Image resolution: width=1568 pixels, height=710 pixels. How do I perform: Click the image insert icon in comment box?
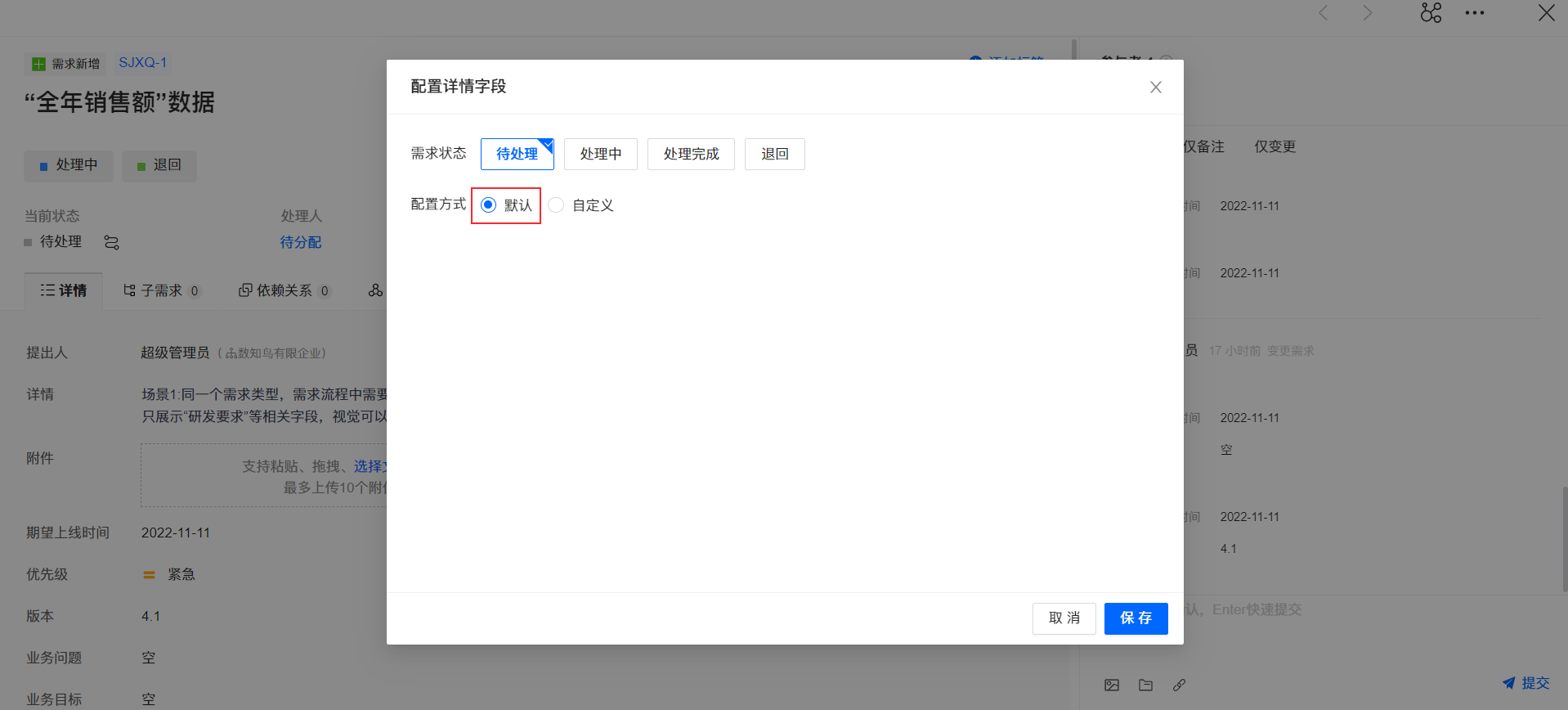pyautogui.click(x=1112, y=685)
